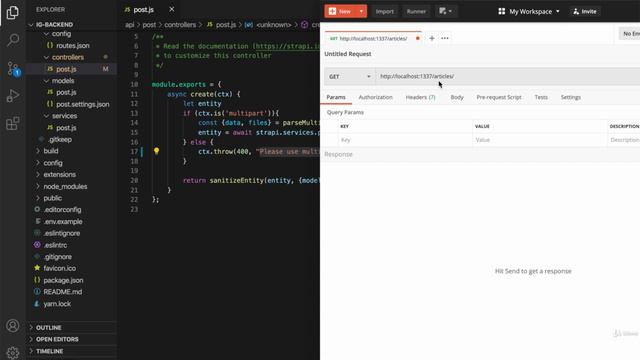Click the Import button in Postman
Image resolution: width=640 pixels, height=360 pixels.
click(384, 11)
